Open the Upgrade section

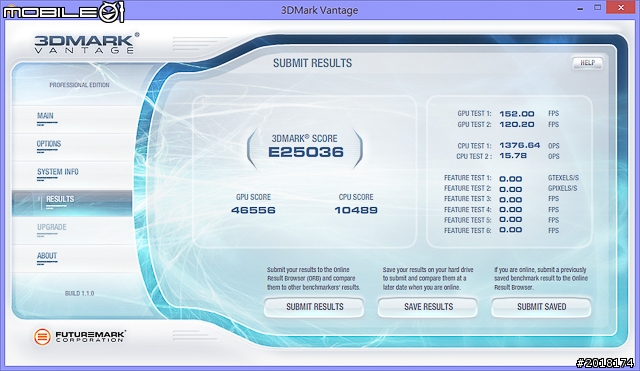(51, 227)
